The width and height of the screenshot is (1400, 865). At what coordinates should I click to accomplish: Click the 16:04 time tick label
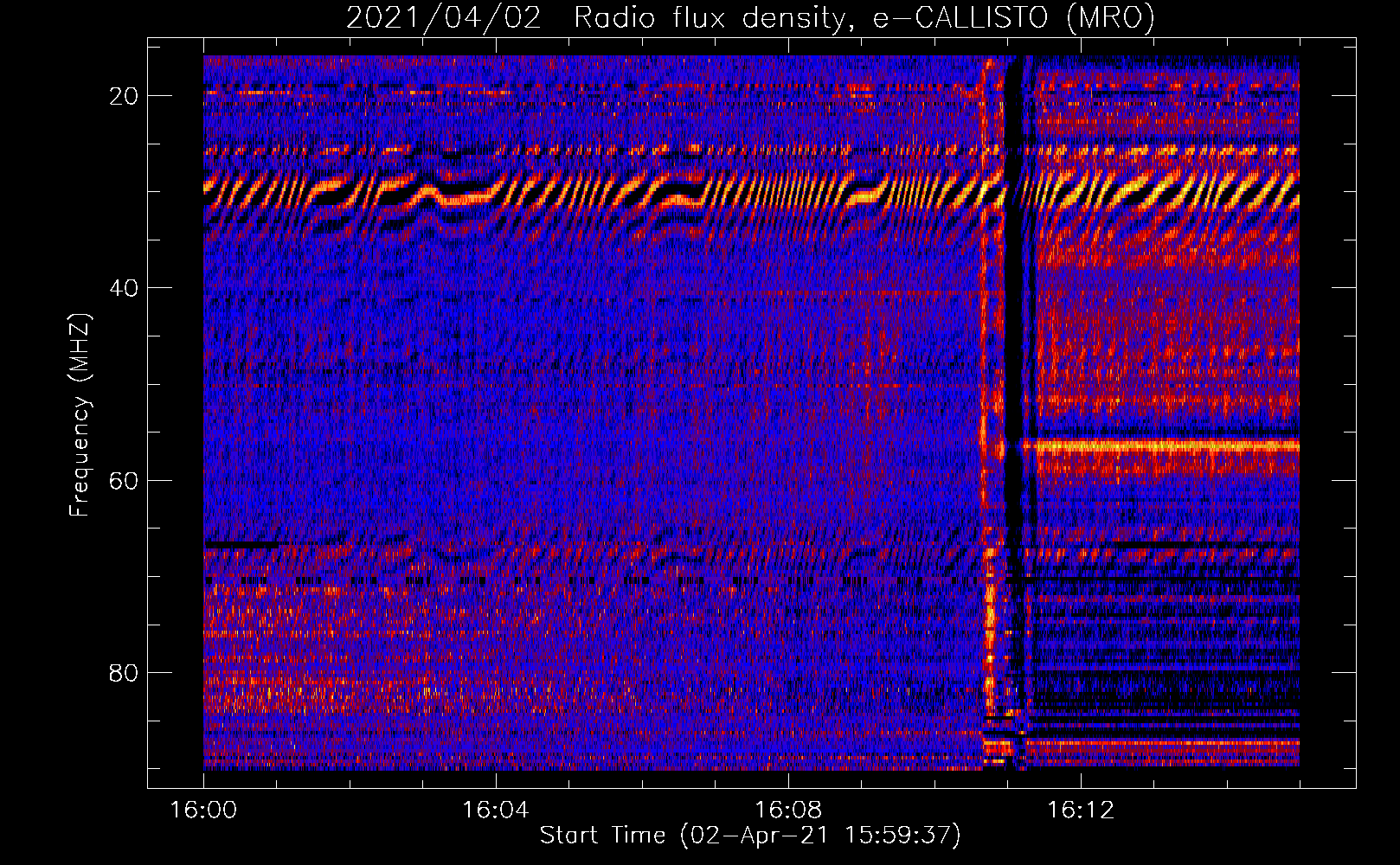coord(496,810)
